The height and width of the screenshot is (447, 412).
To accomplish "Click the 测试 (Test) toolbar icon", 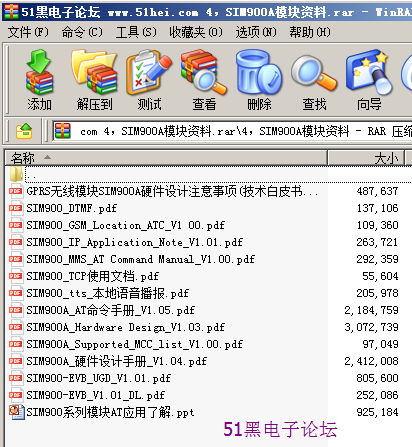I will pos(149,81).
